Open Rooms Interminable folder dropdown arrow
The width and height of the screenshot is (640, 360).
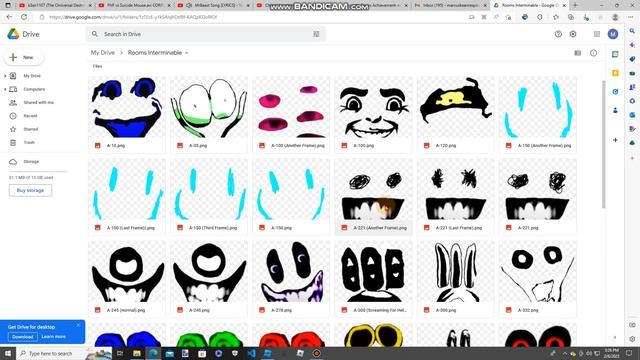pyautogui.click(x=187, y=53)
